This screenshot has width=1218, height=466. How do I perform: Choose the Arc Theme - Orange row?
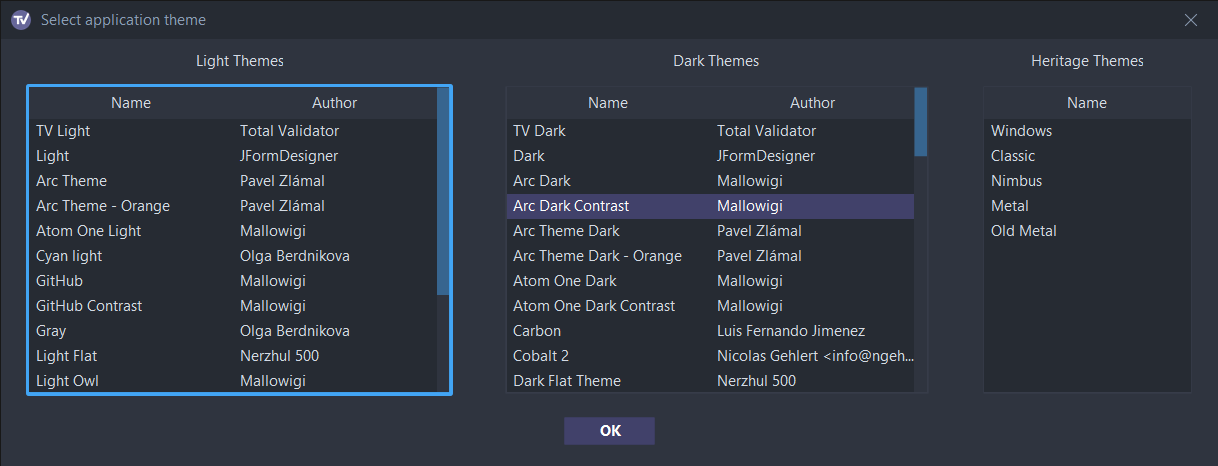103,206
